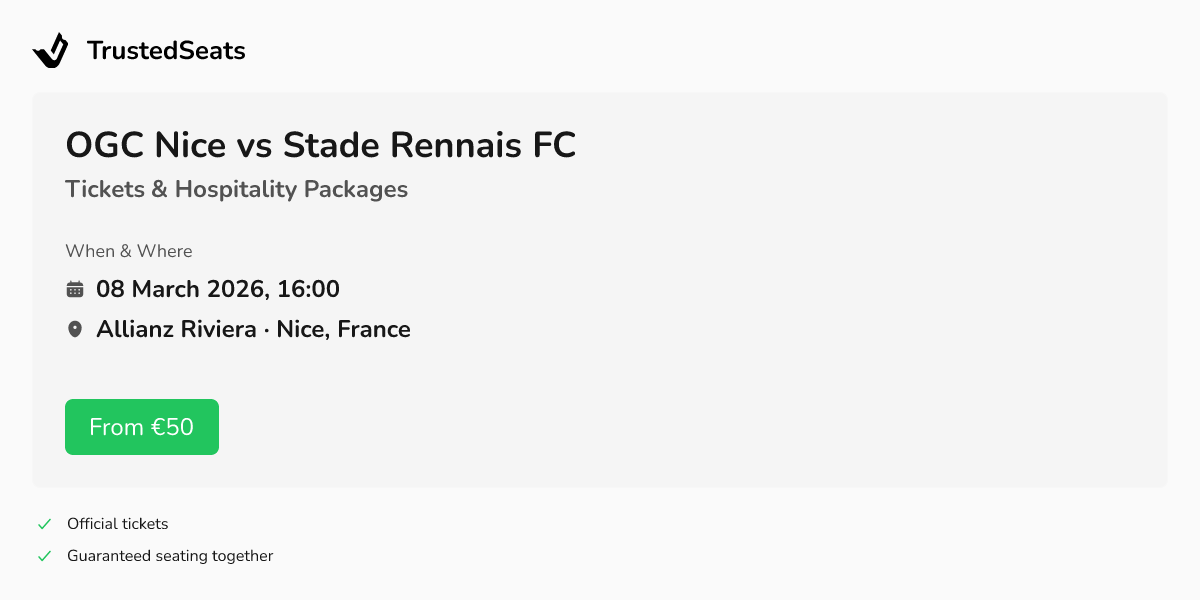Viewport: 1200px width, 600px height.
Task: Open the TrustedSeats wordmark in the header
Action: (166, 50)
